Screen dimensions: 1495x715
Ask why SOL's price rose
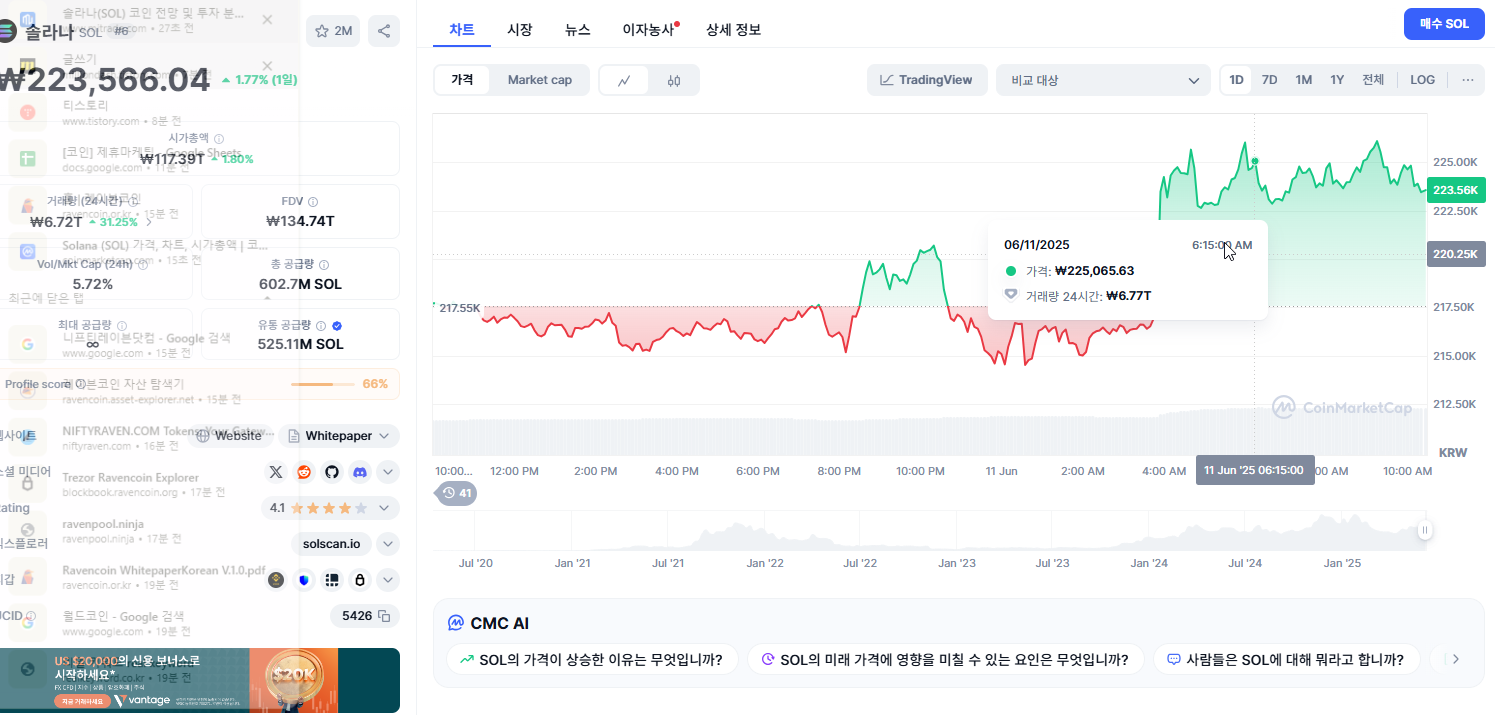[592, 659]
